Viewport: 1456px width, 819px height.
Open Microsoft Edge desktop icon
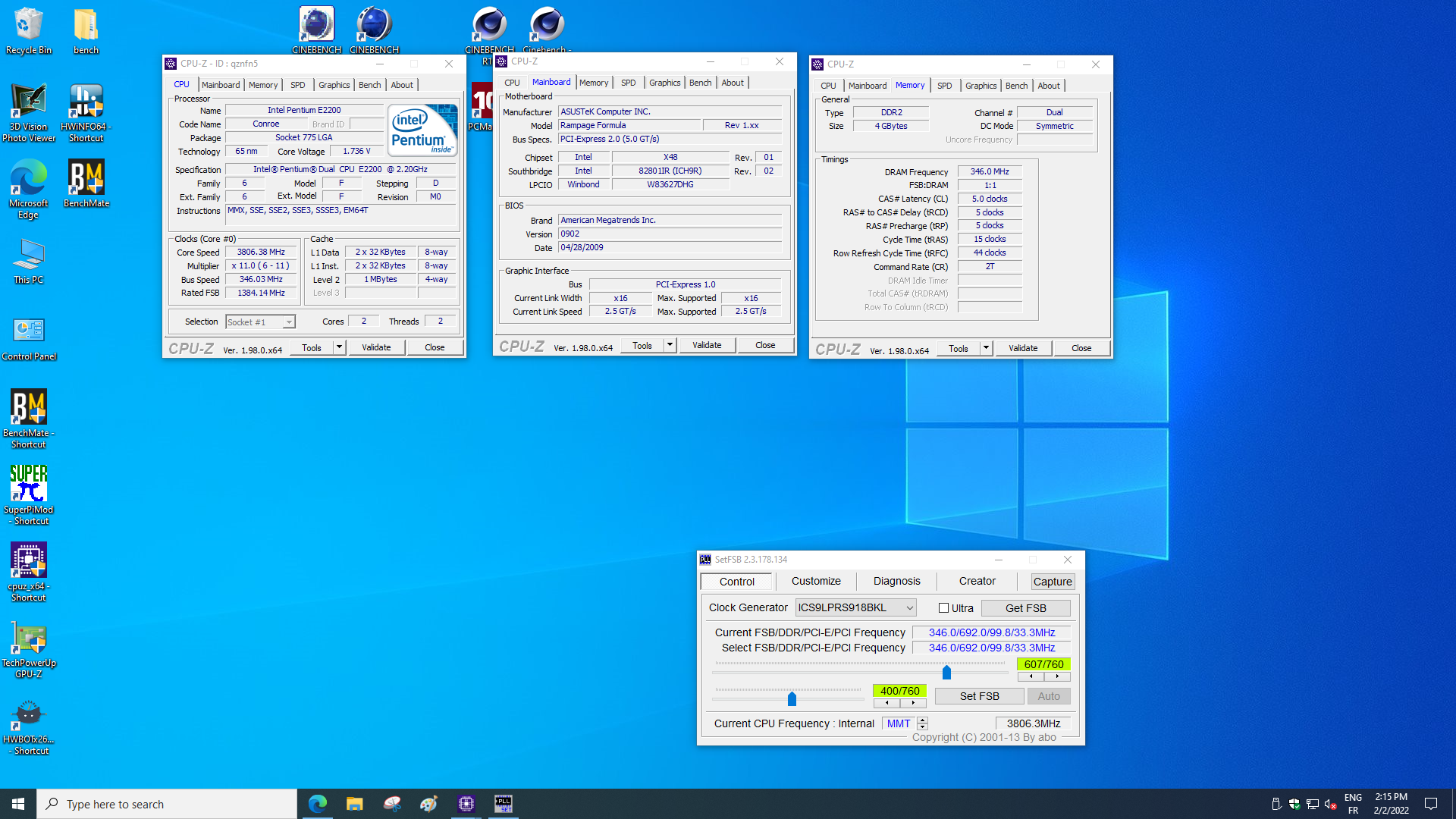pyautogui.click(x=28, y=189)
